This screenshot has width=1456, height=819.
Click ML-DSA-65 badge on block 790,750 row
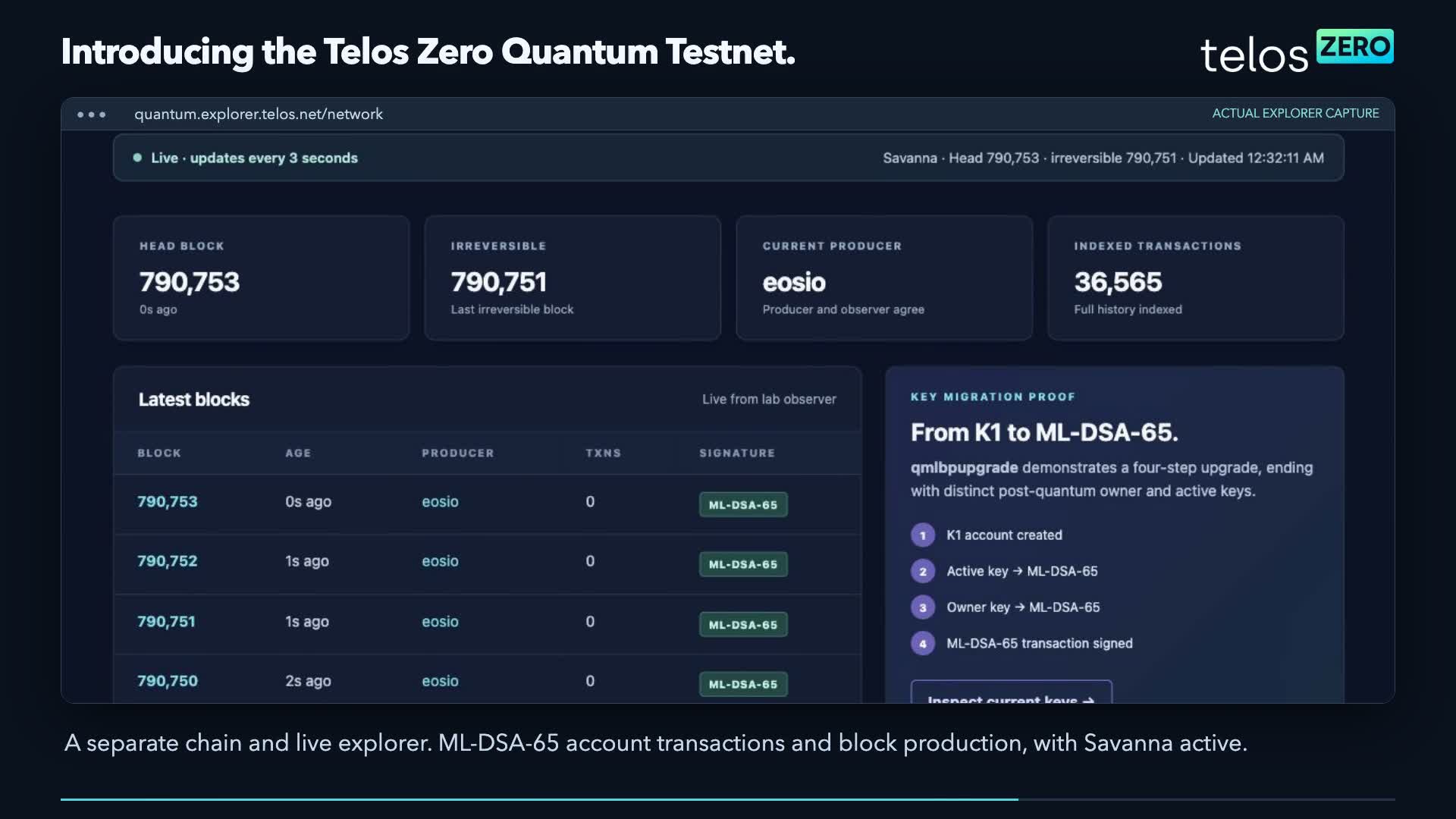(743, 684)
